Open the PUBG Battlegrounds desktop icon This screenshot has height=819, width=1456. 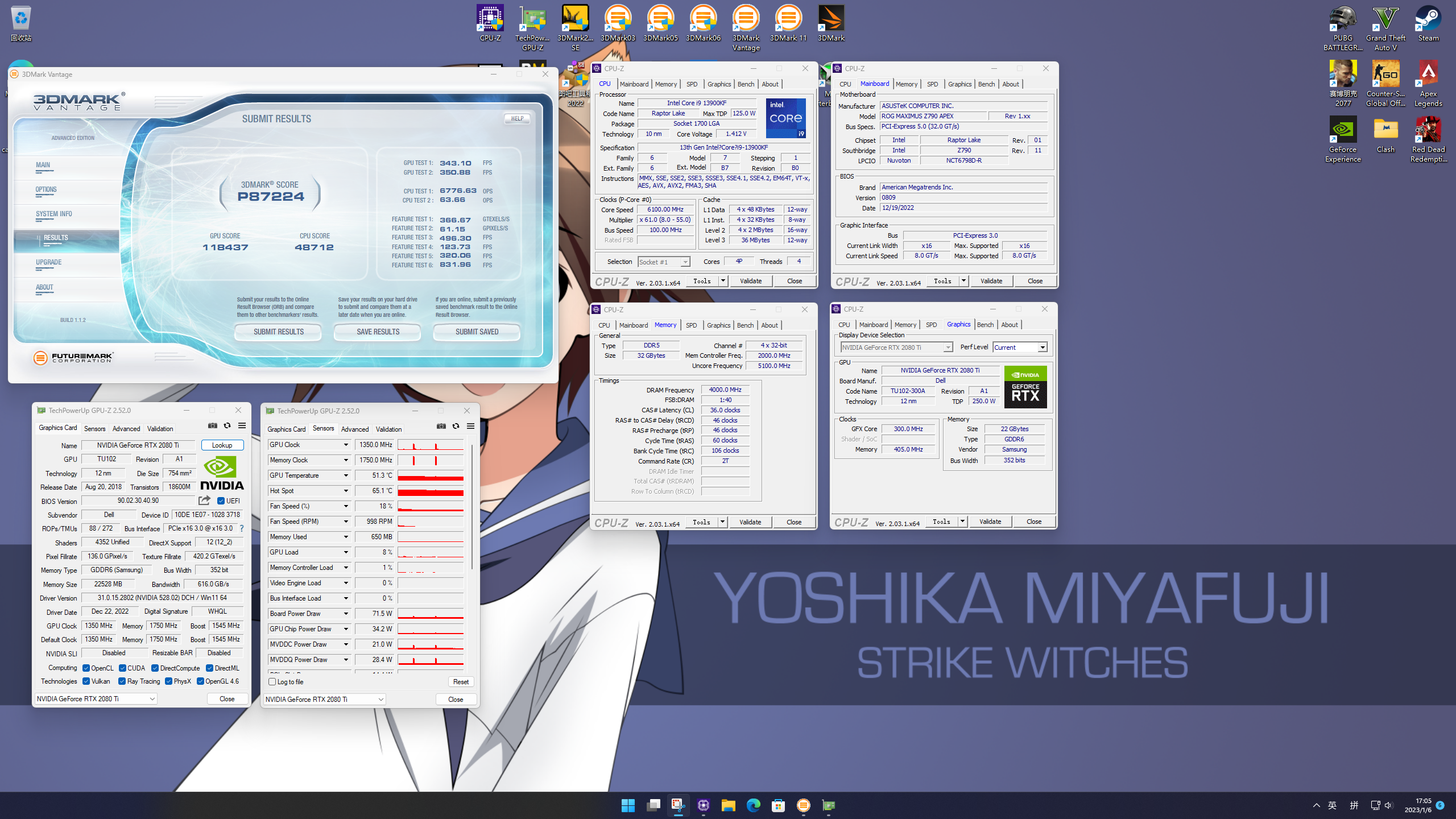pyautogui.click(x=1343, y=28)
